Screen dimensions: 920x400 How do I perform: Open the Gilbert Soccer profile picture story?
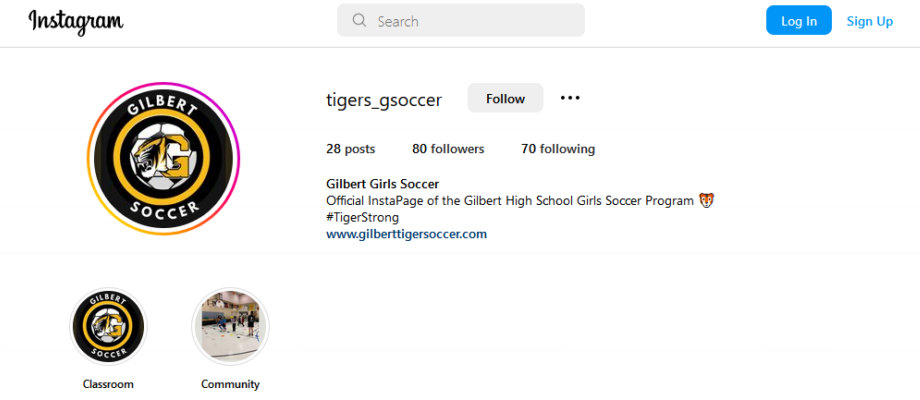[163, 158]
